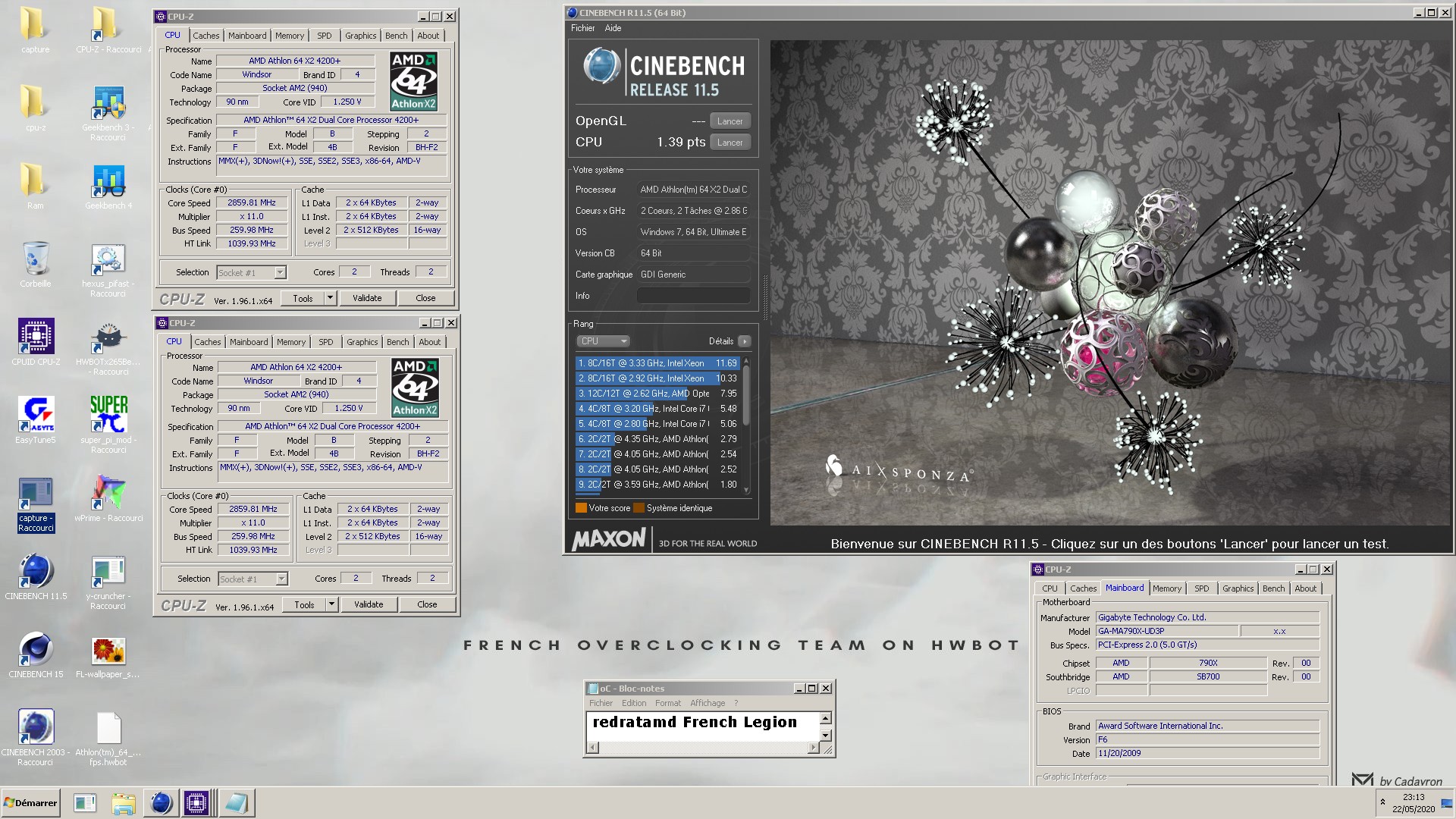Click the Edition menu in Bloc-notes
1456x819 pixels.
(x=634, y=703)
